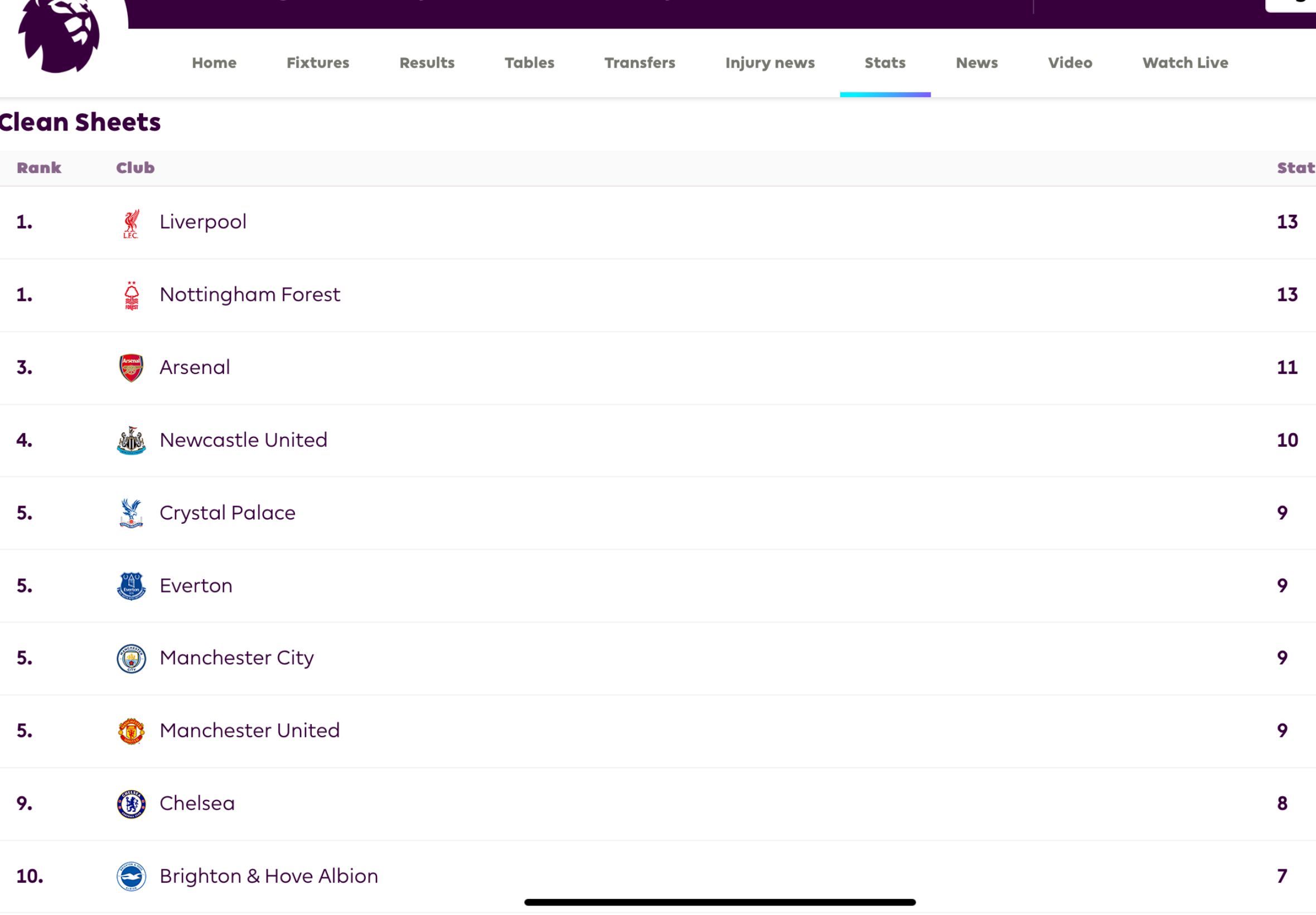Click Liverpool's stat value 13
Screen dimensions: 1316x915
(1287, 222)
